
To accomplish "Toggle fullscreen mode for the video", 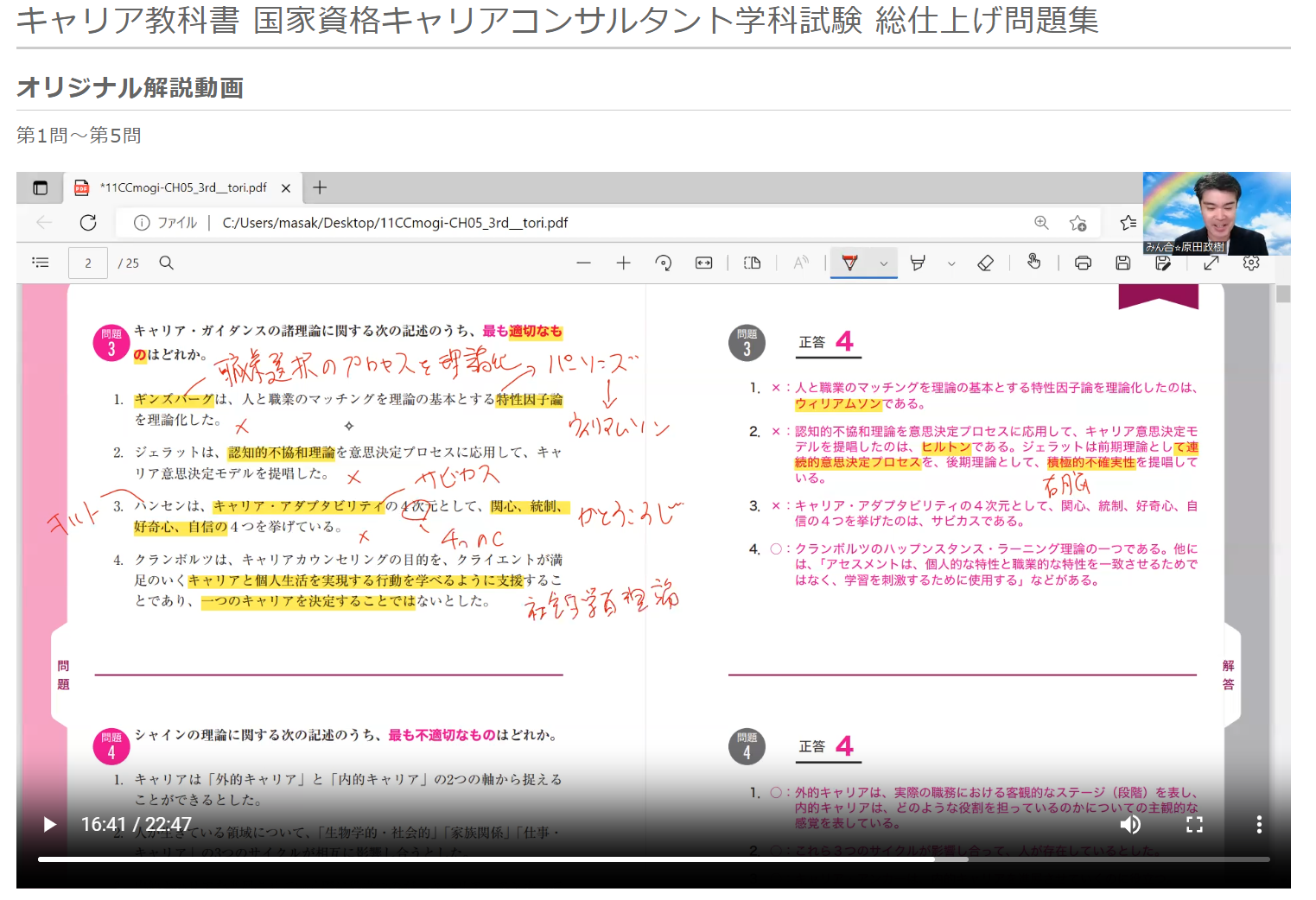I will pos(1194,825).
